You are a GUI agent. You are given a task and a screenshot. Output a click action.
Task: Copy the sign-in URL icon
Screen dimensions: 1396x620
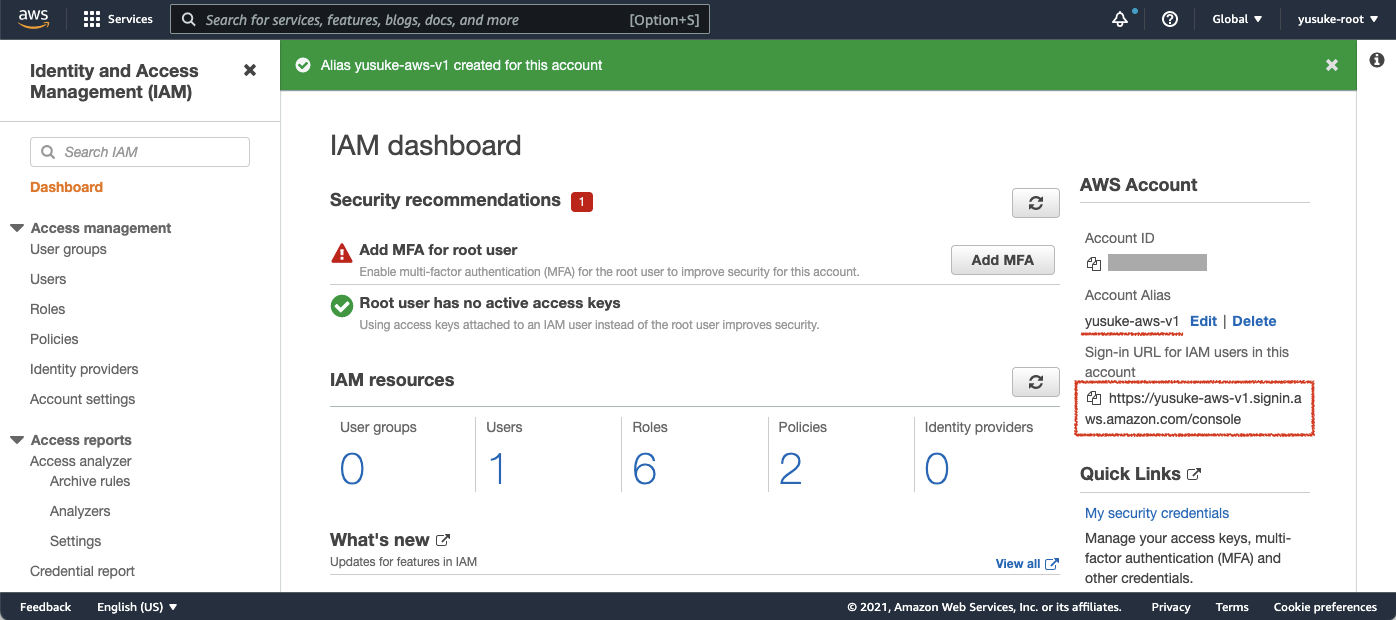(x=1094, y=399)
